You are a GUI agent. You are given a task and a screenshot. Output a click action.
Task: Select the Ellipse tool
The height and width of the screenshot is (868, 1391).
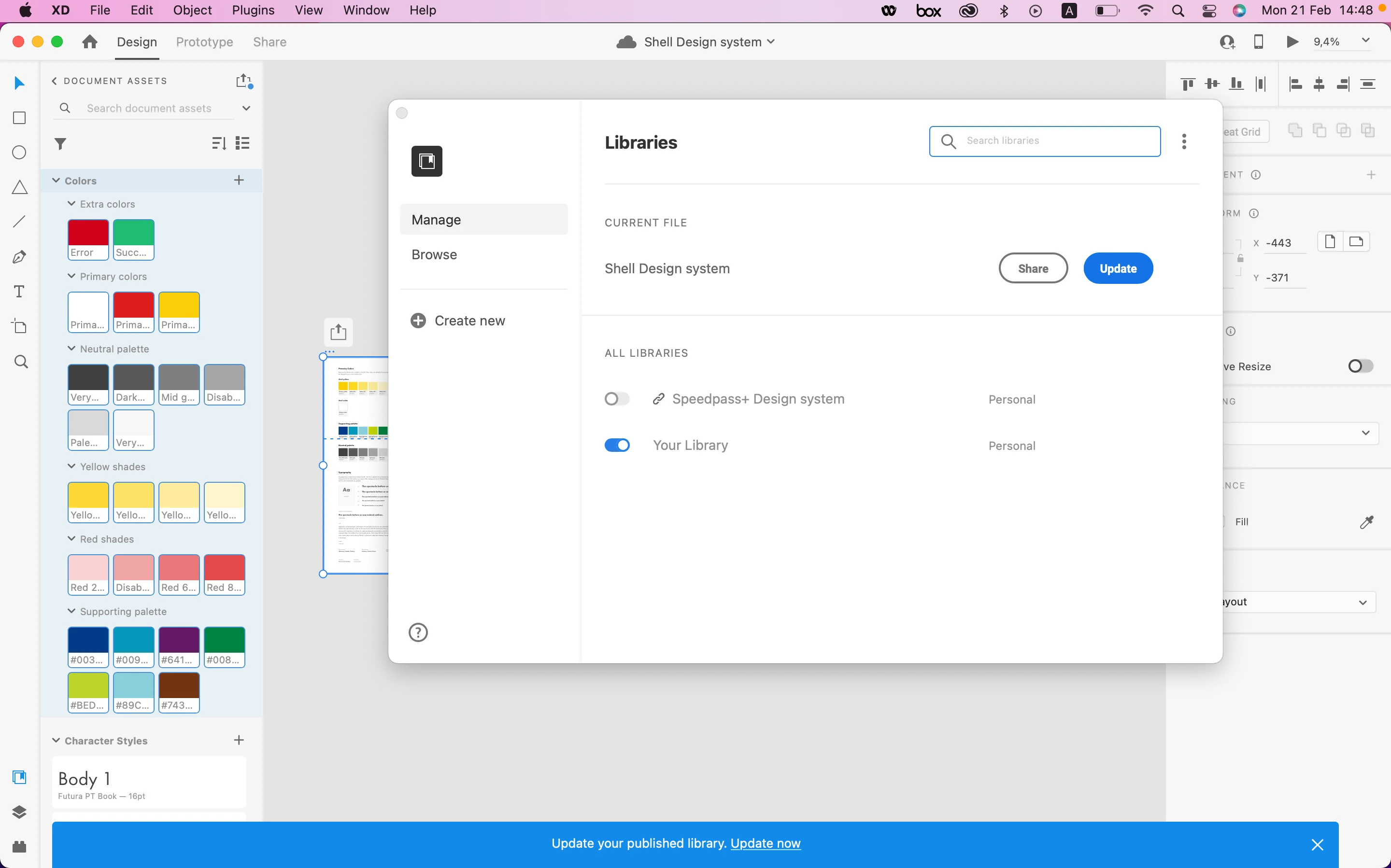(19, 153)
